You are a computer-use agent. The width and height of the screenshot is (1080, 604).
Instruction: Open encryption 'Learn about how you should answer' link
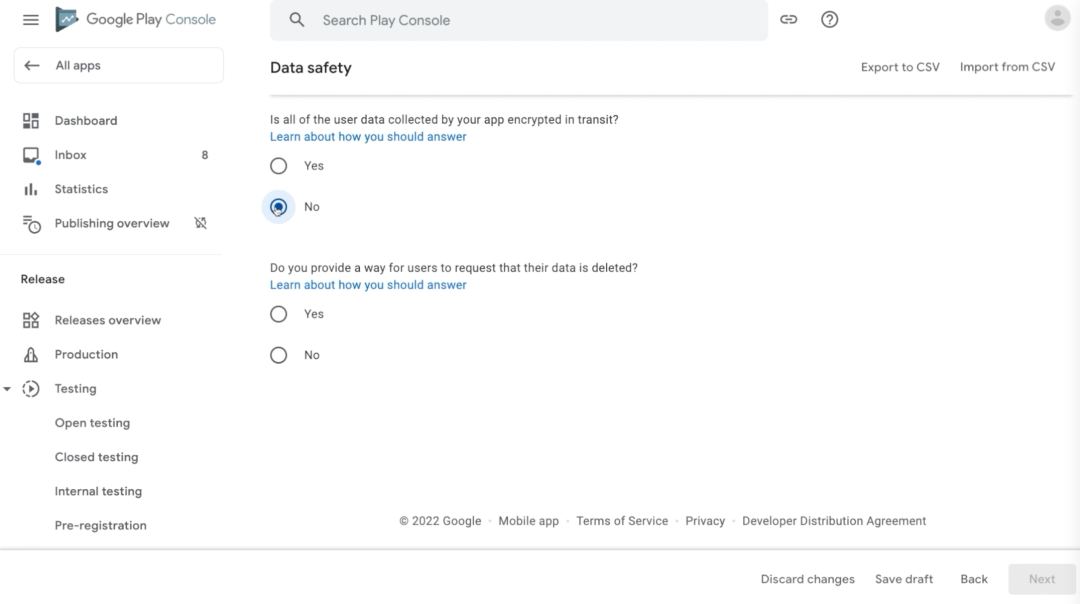coord(368,137)
